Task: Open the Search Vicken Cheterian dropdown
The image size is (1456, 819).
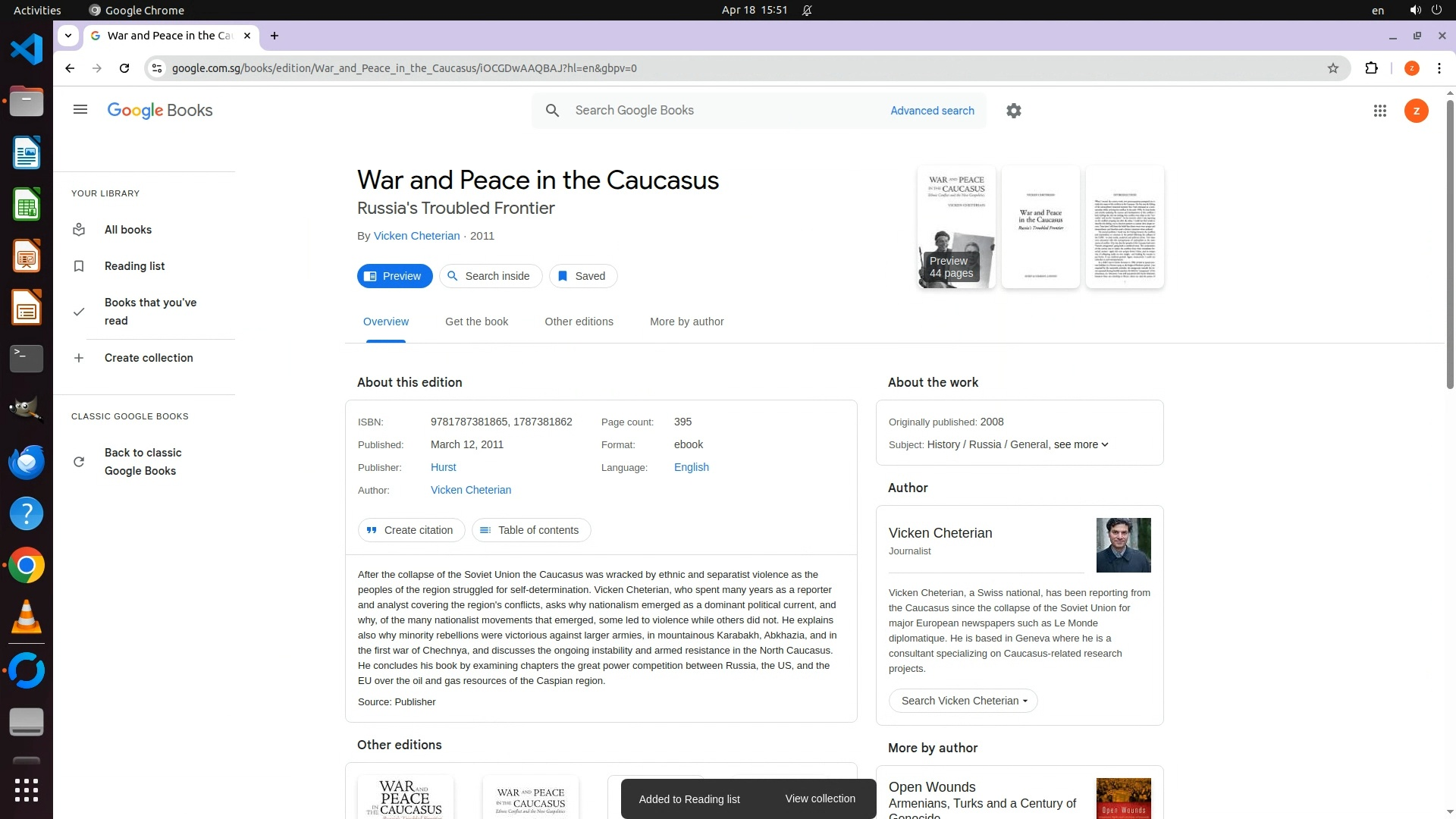Action: click(963, 701)
